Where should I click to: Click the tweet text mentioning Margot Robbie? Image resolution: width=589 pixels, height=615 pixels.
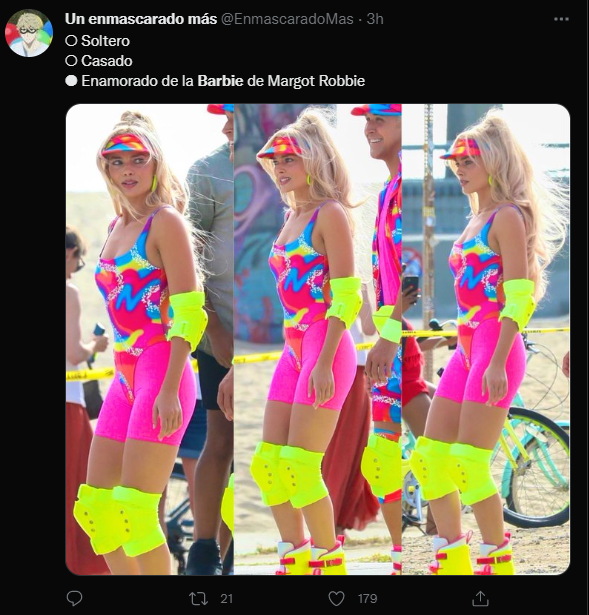click(223, 81)
